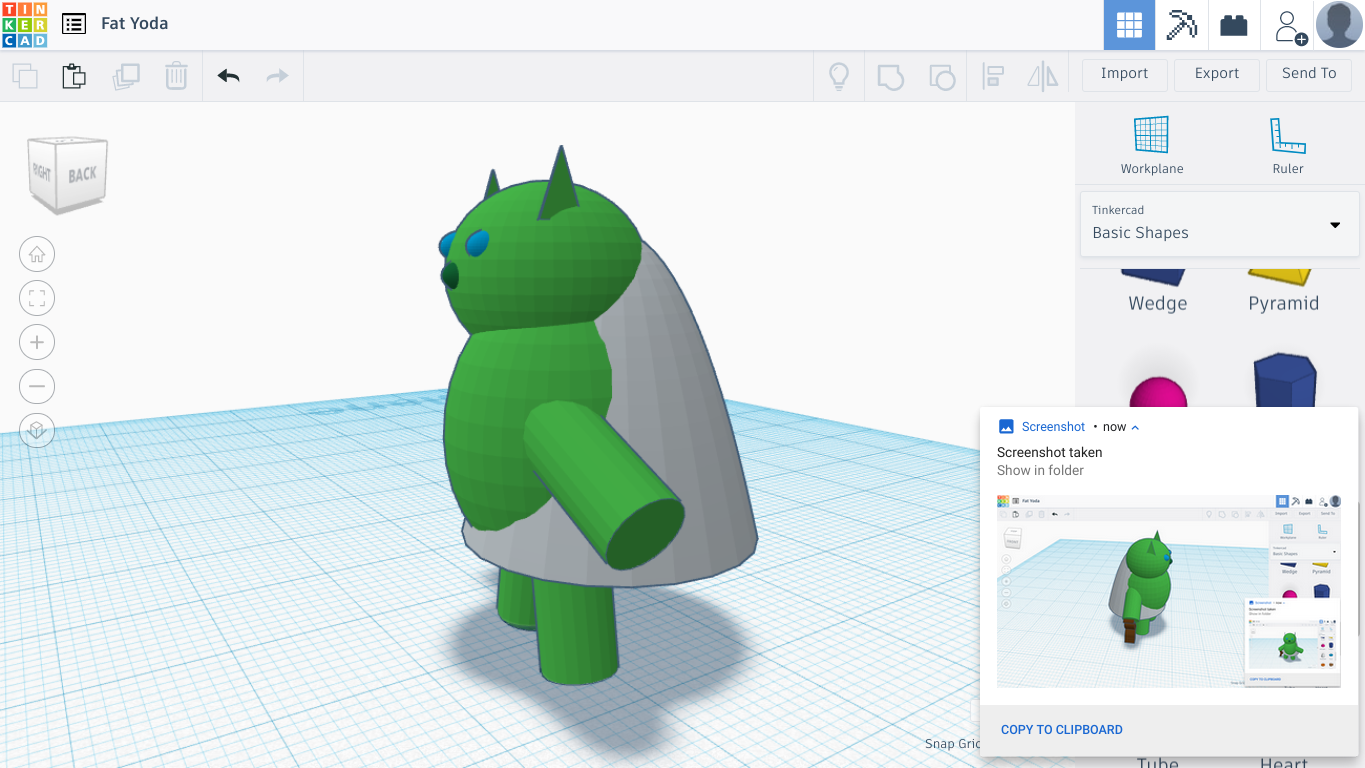Click COPY TO CLIPBOARD in notification
Screen dimensions: 1365x768
(x=1061, y=730)
